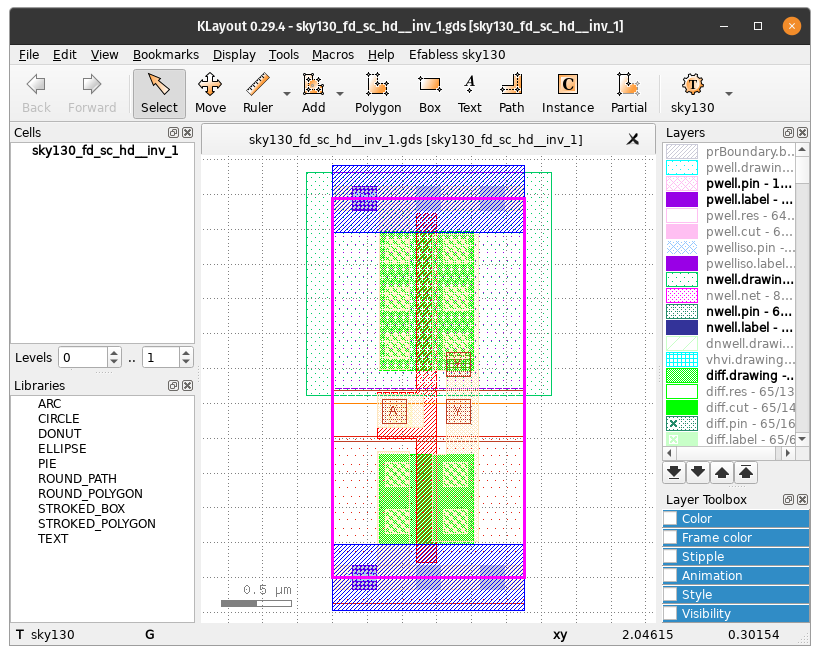Move selected layer down one step
The height and width of the screenshot is (655, 820).
point(698,472)
